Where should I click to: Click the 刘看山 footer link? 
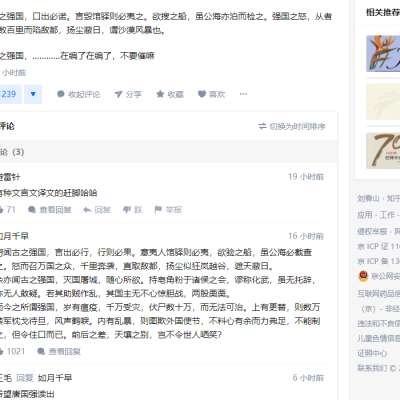pos(369,199)
